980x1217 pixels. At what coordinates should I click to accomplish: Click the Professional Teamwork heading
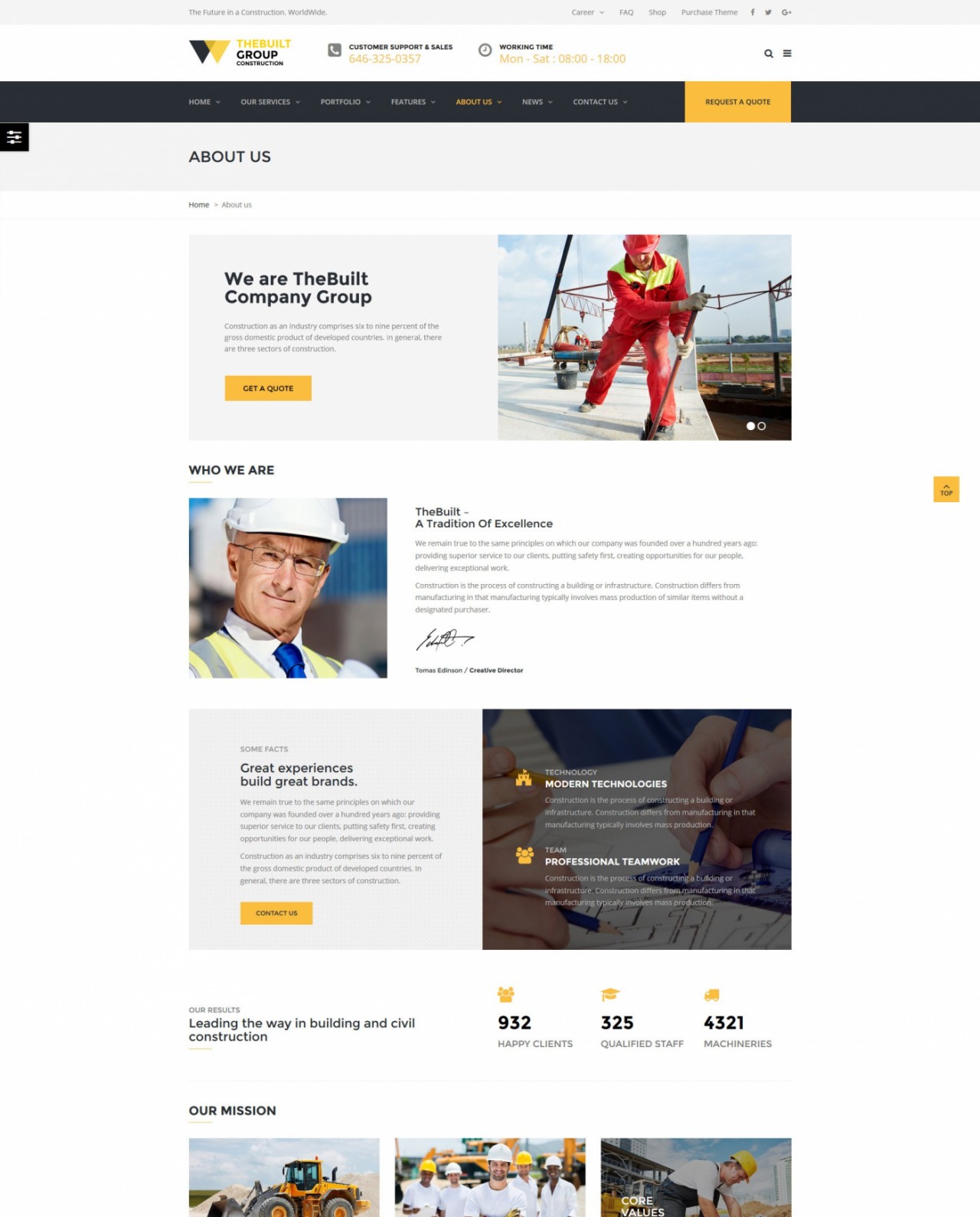point(612,862)
